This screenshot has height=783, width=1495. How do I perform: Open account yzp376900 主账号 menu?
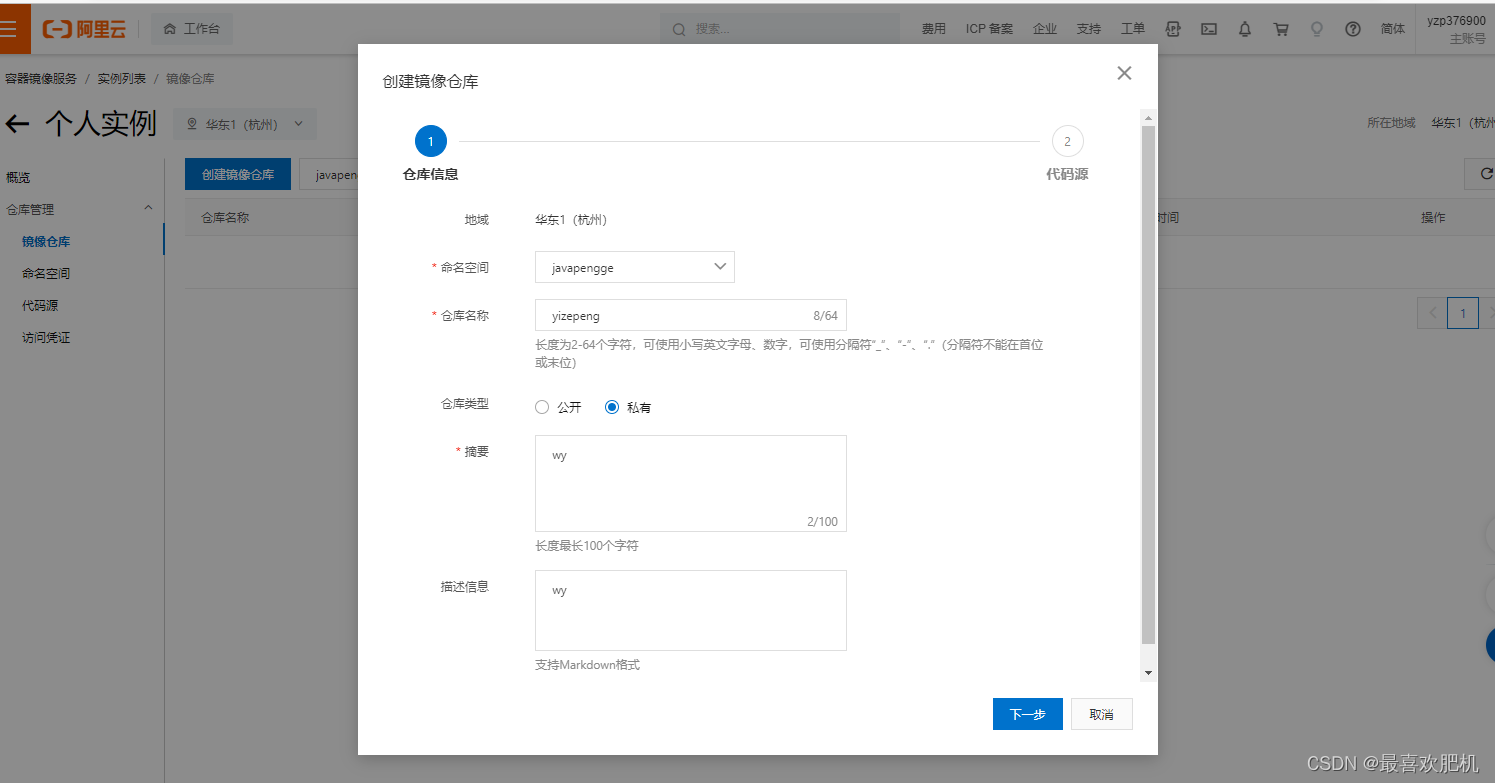click(x=1455, y=29)
